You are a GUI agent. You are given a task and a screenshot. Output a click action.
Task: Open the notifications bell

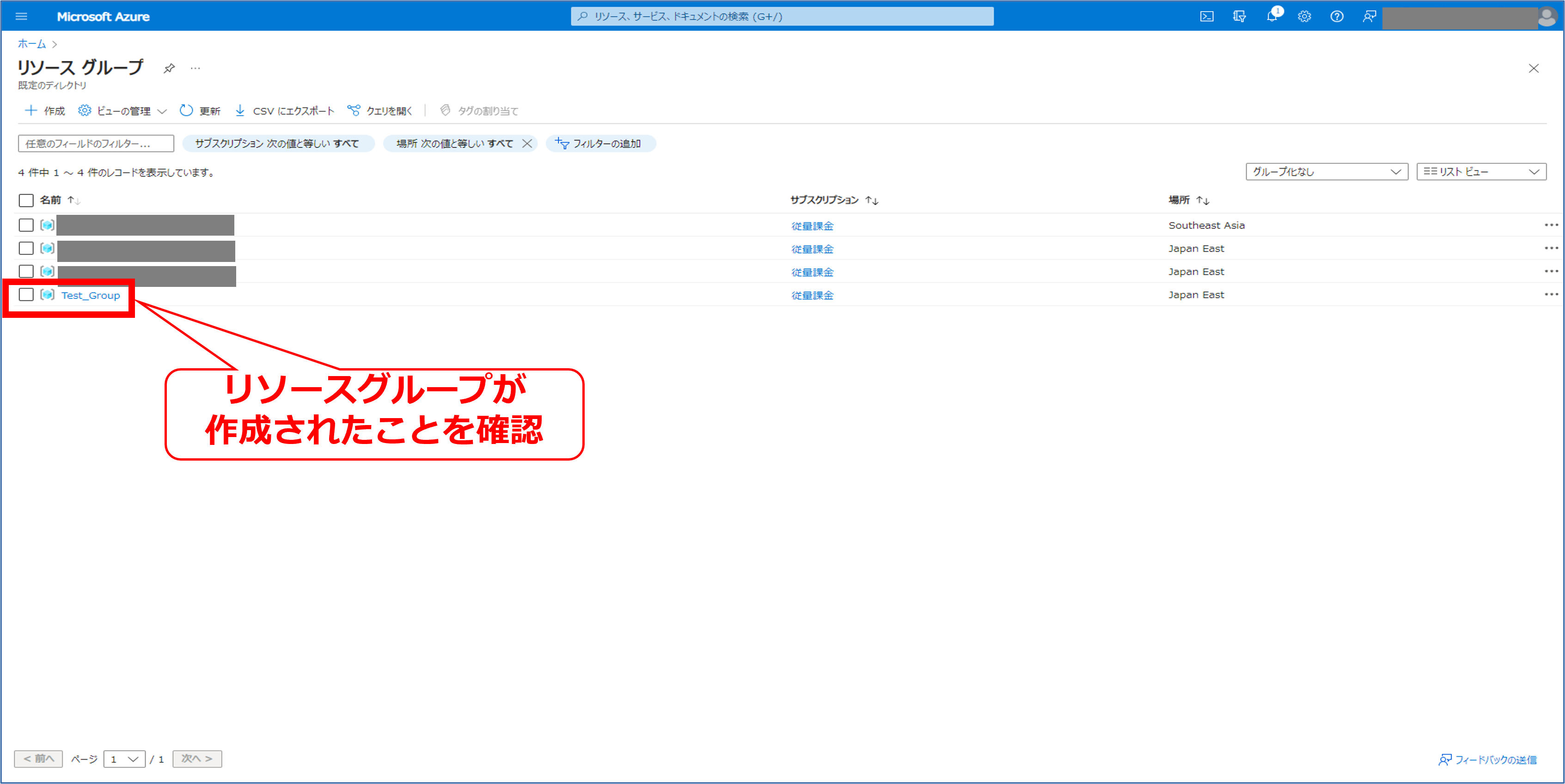click(1272, 16)
